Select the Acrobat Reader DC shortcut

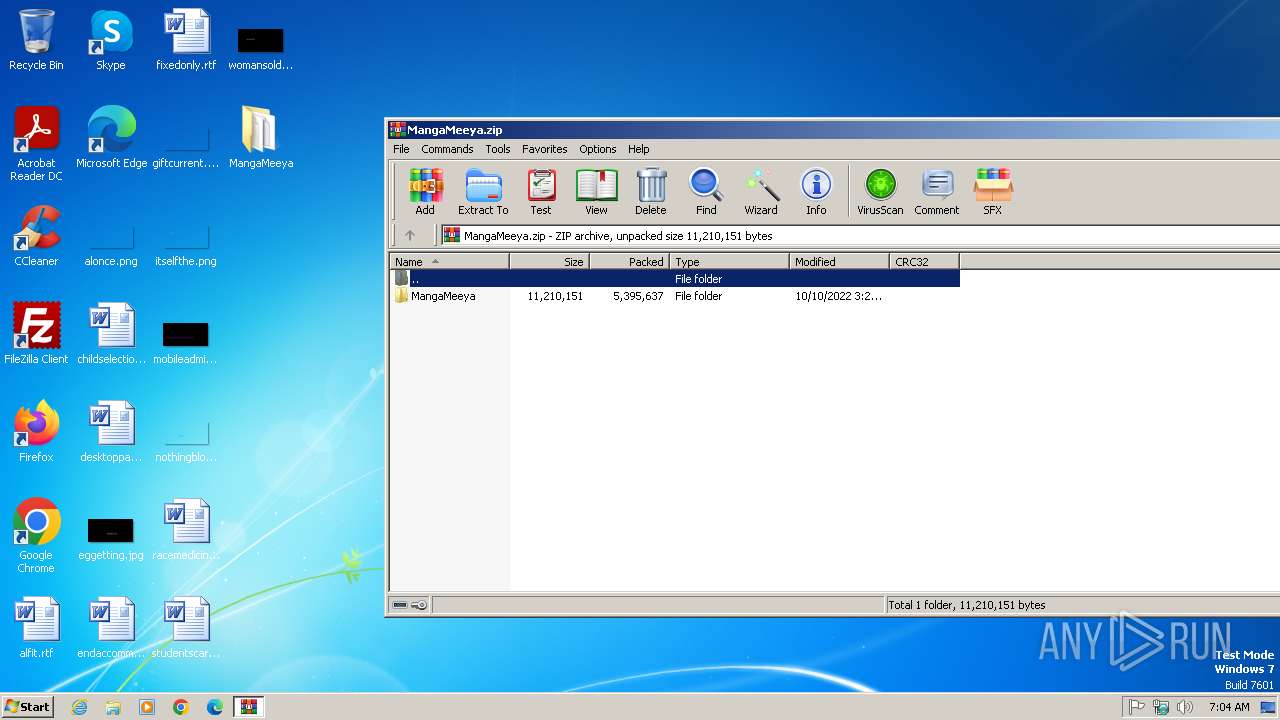36,144
